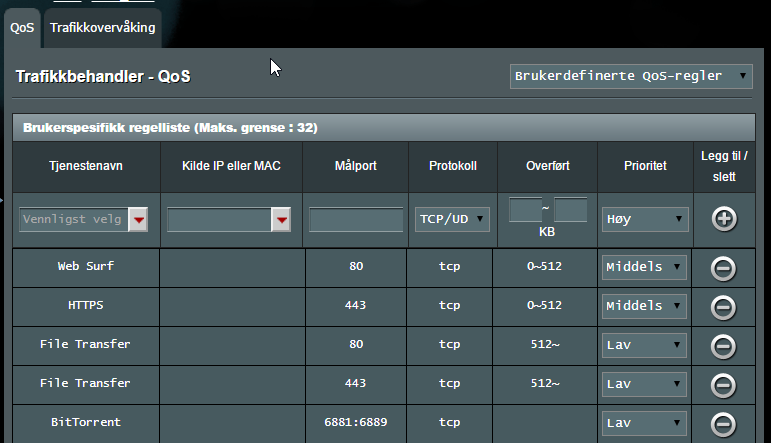Change priority of File Transfer port 80

tap(644, 345)
